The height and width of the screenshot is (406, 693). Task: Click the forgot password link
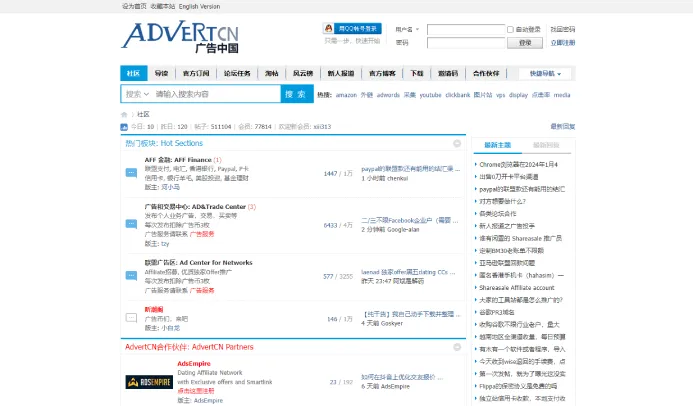coord(563,30)
